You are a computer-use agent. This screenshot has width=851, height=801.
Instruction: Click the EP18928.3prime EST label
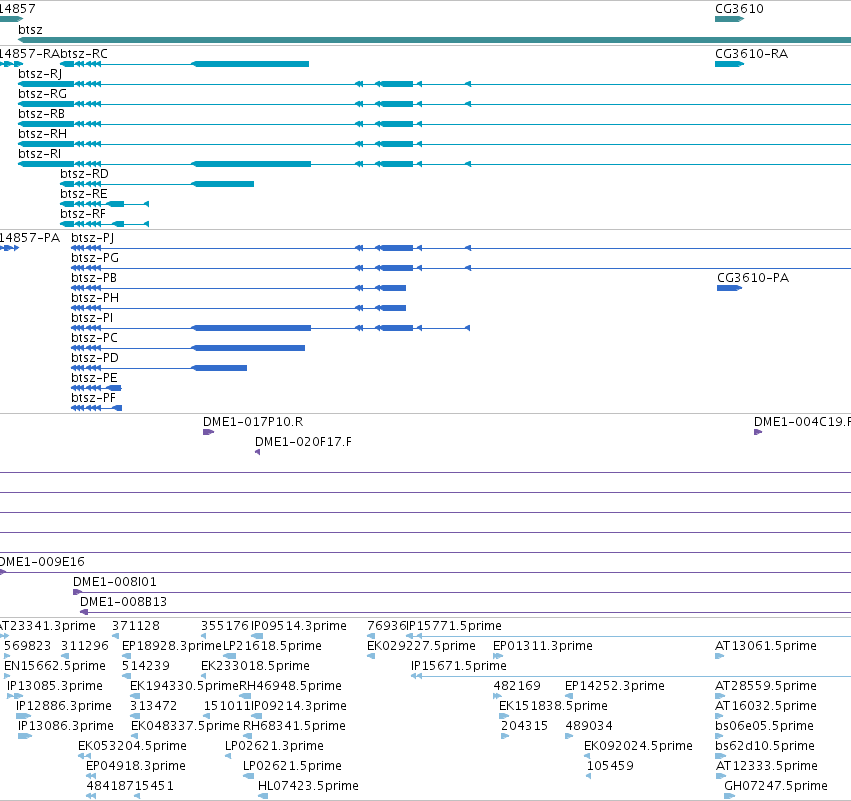point(172,646)
